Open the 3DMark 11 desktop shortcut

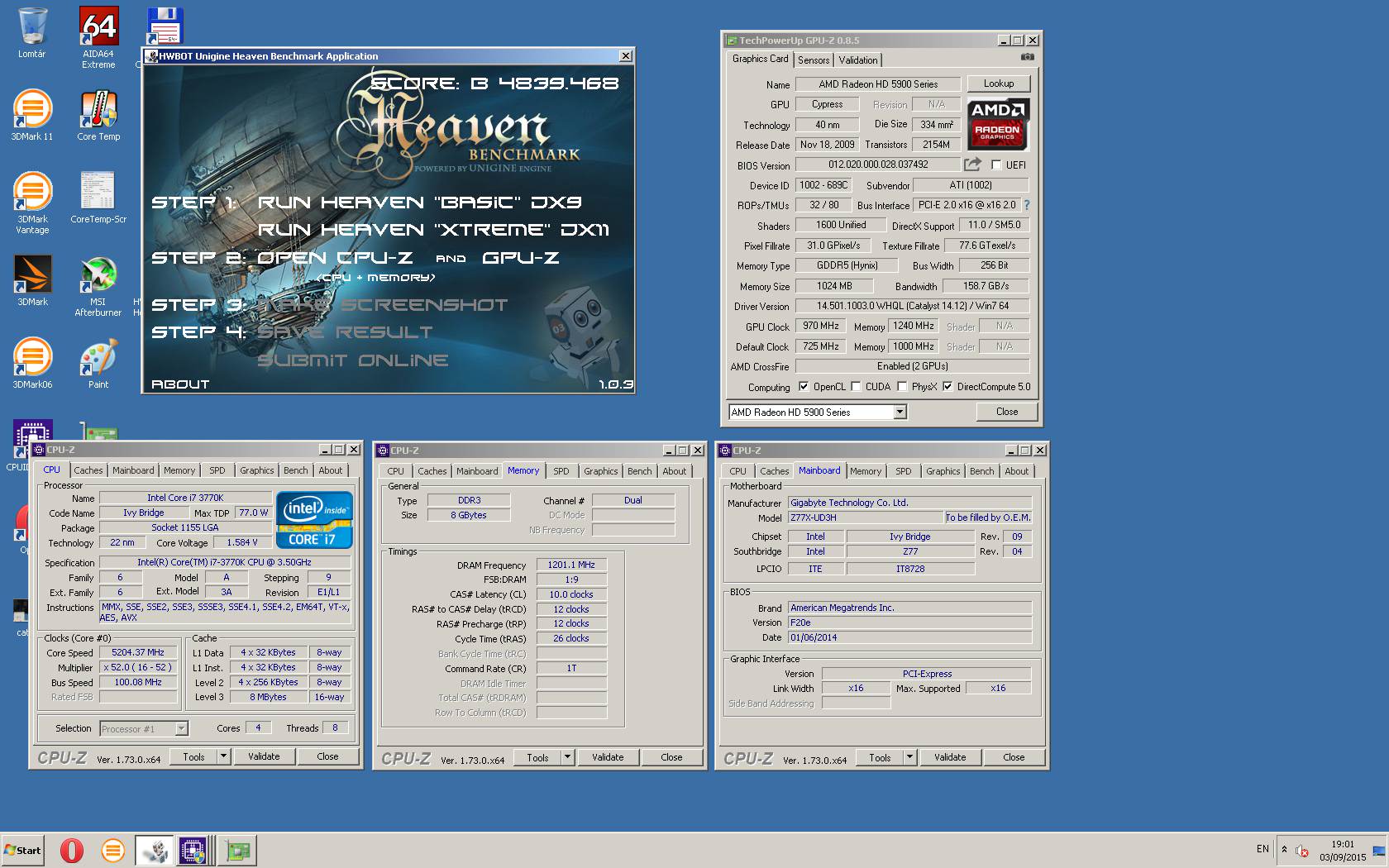(x=32, y=116)
